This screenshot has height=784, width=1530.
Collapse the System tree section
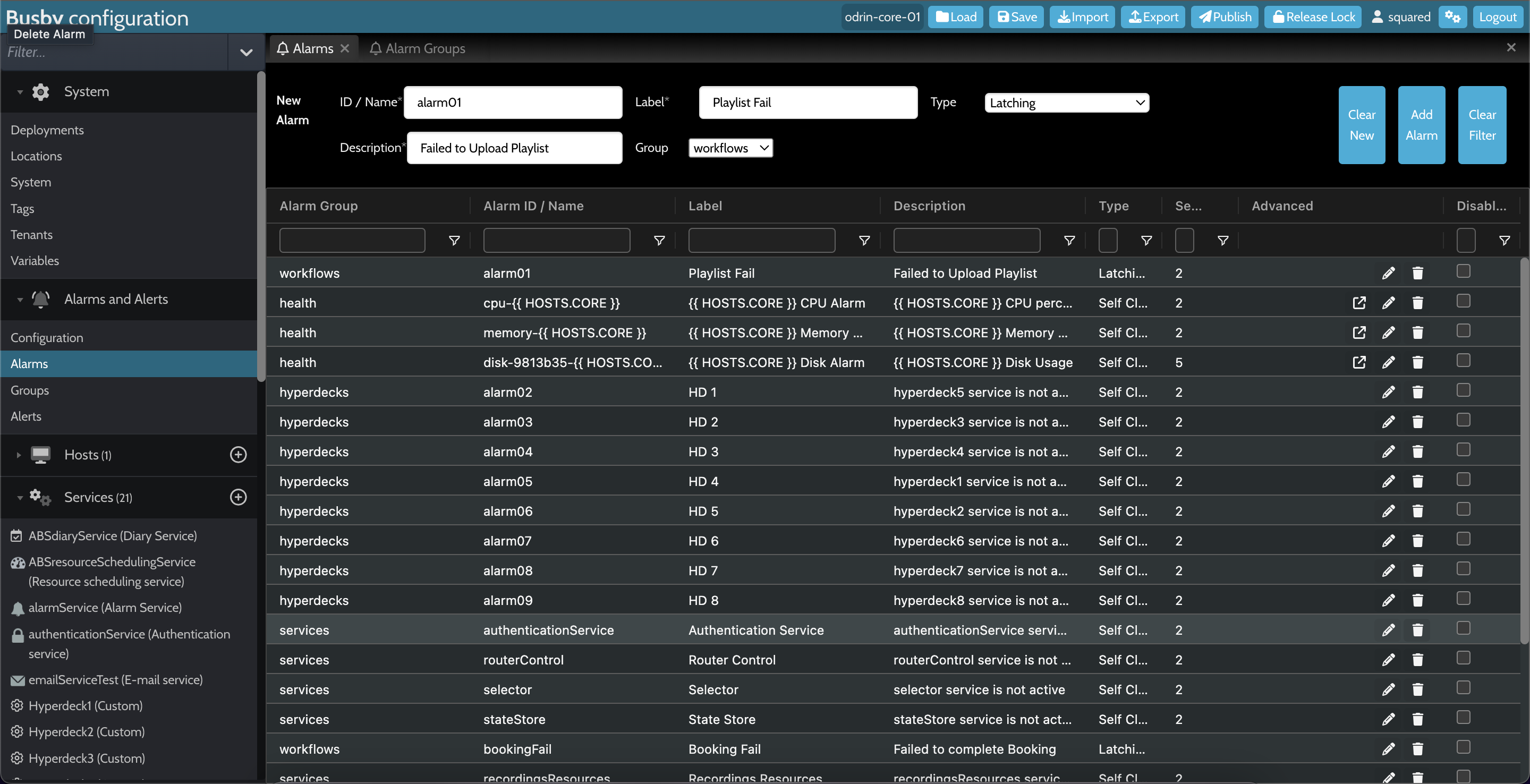(20, 92)
